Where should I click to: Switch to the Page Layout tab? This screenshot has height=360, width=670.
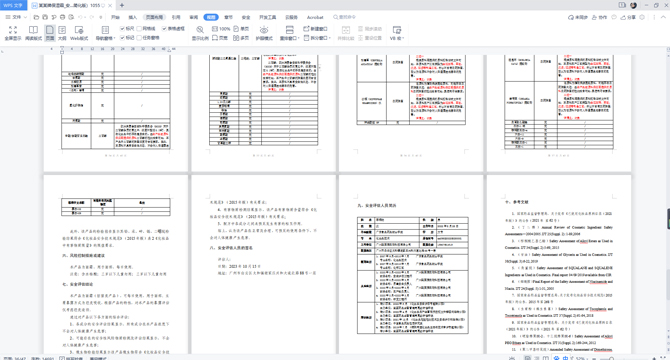154,17
